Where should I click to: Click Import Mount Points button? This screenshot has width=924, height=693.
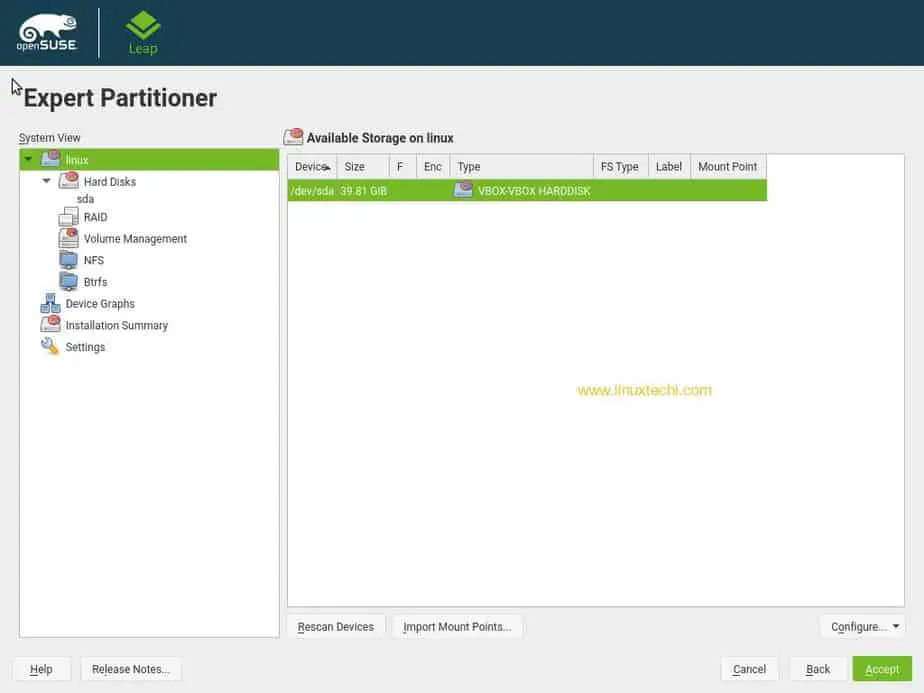pos(457,626)
